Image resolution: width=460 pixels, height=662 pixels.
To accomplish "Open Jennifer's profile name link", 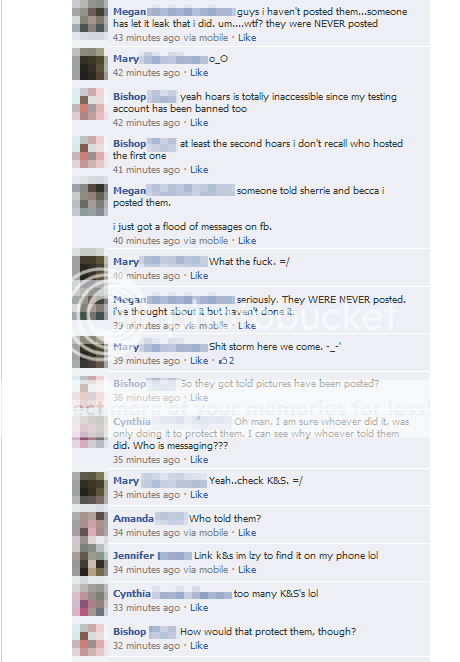I will tap(133, 556).
